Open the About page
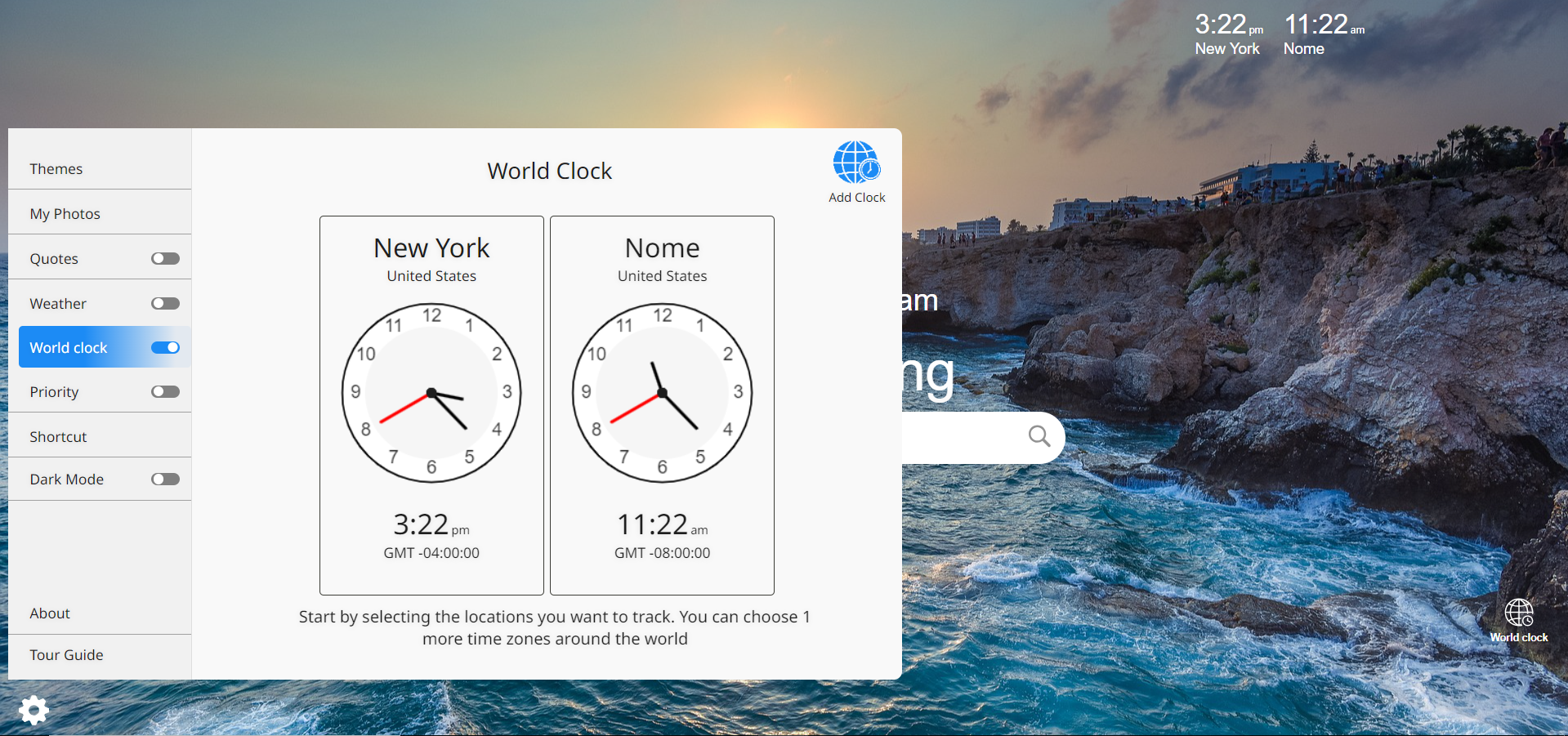The image size is (1568, 736). pos(49,613)
